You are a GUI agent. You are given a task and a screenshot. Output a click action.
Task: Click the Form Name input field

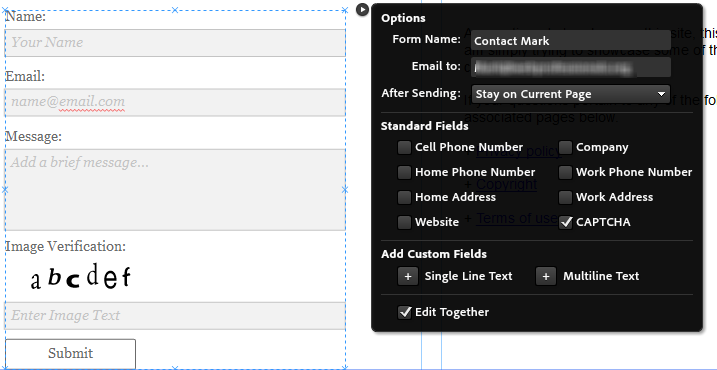pos(571,41)
